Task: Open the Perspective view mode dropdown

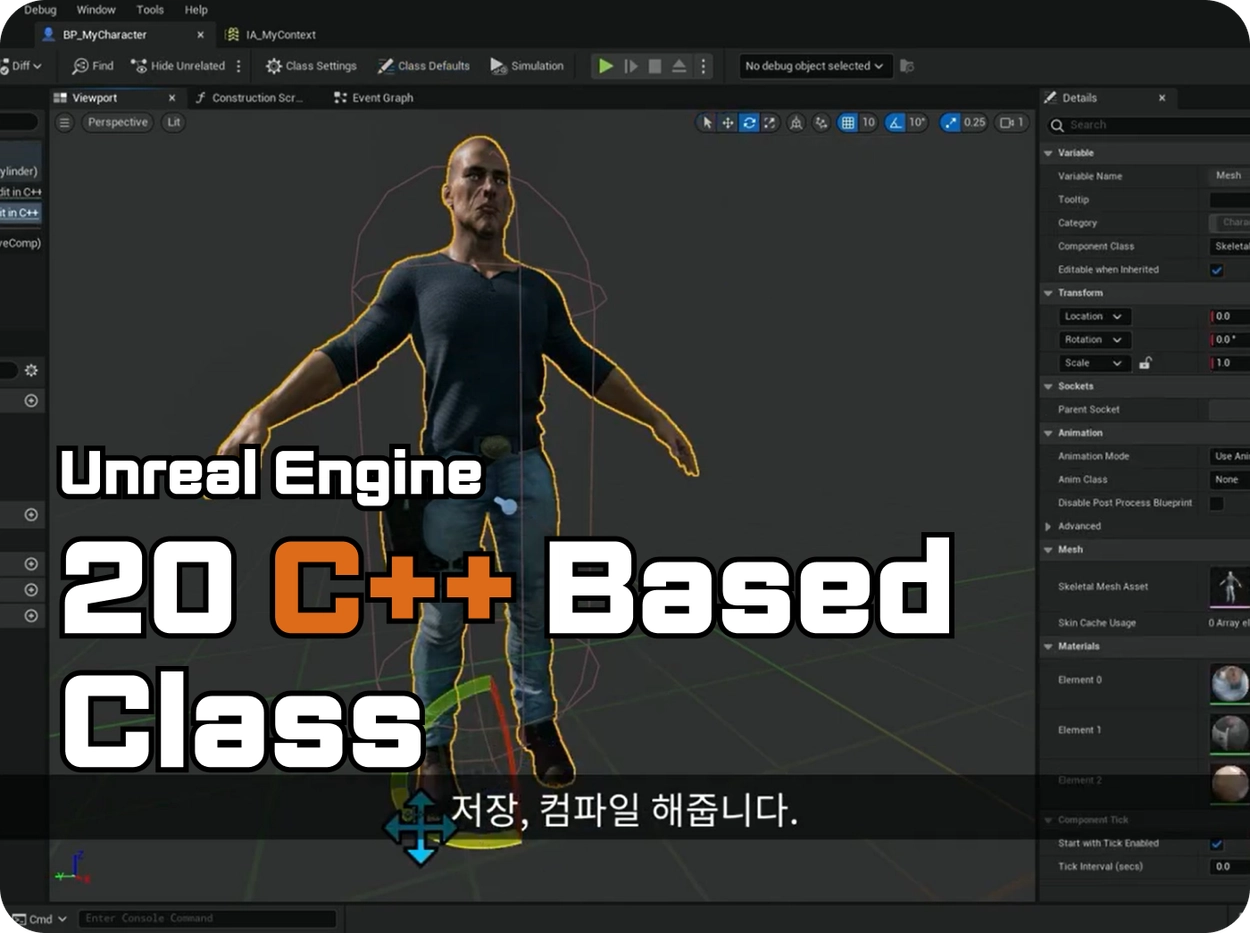Action: click(x=117, y=123)
